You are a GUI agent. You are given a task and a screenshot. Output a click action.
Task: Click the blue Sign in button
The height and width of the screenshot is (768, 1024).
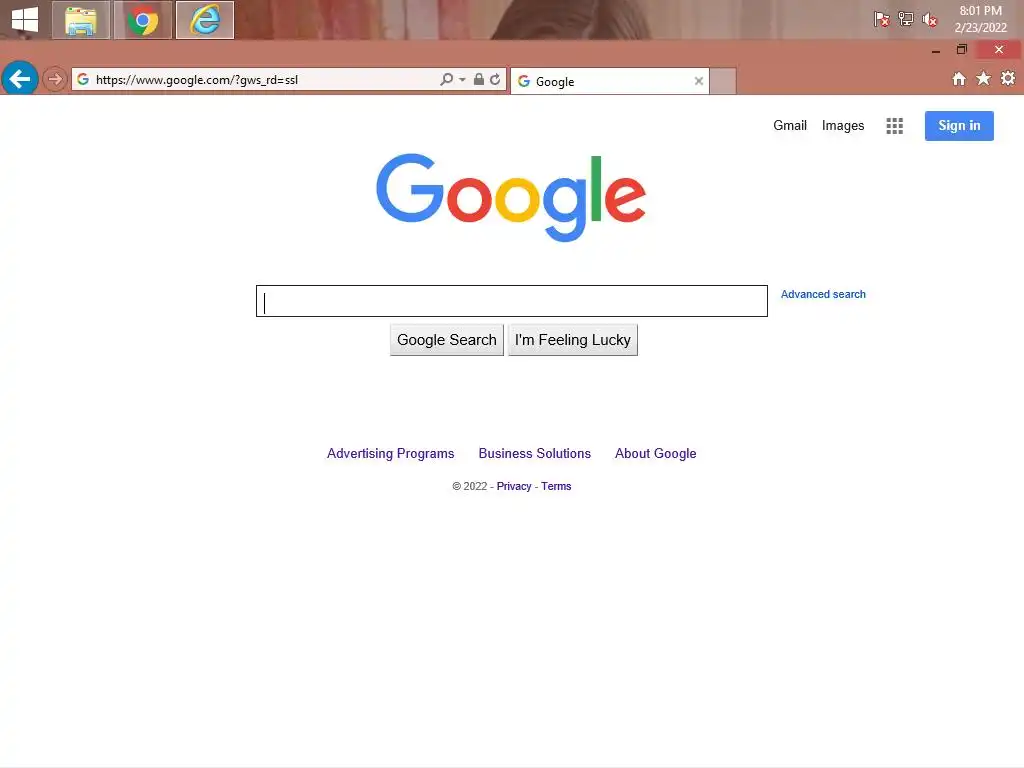[x=959, y=126]
